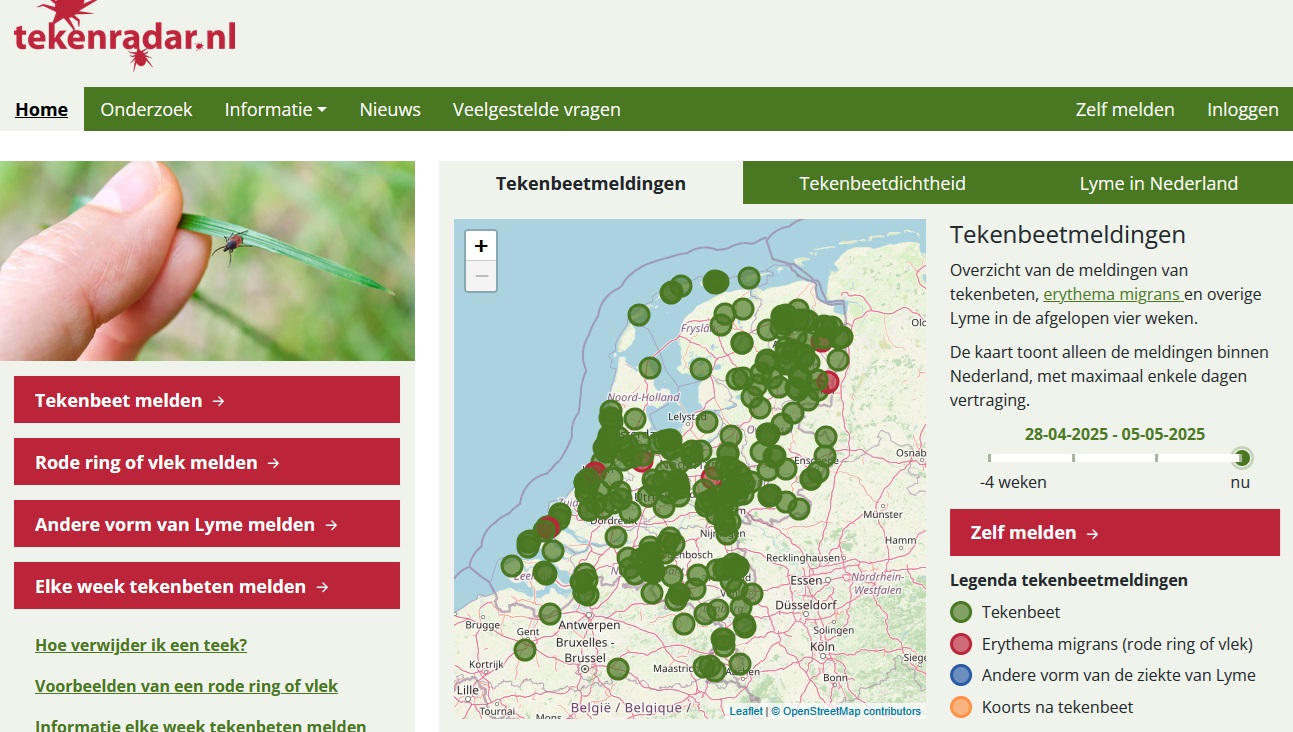Click the tick on grass photo
1293x732 pixels.
tap(207, 261)
